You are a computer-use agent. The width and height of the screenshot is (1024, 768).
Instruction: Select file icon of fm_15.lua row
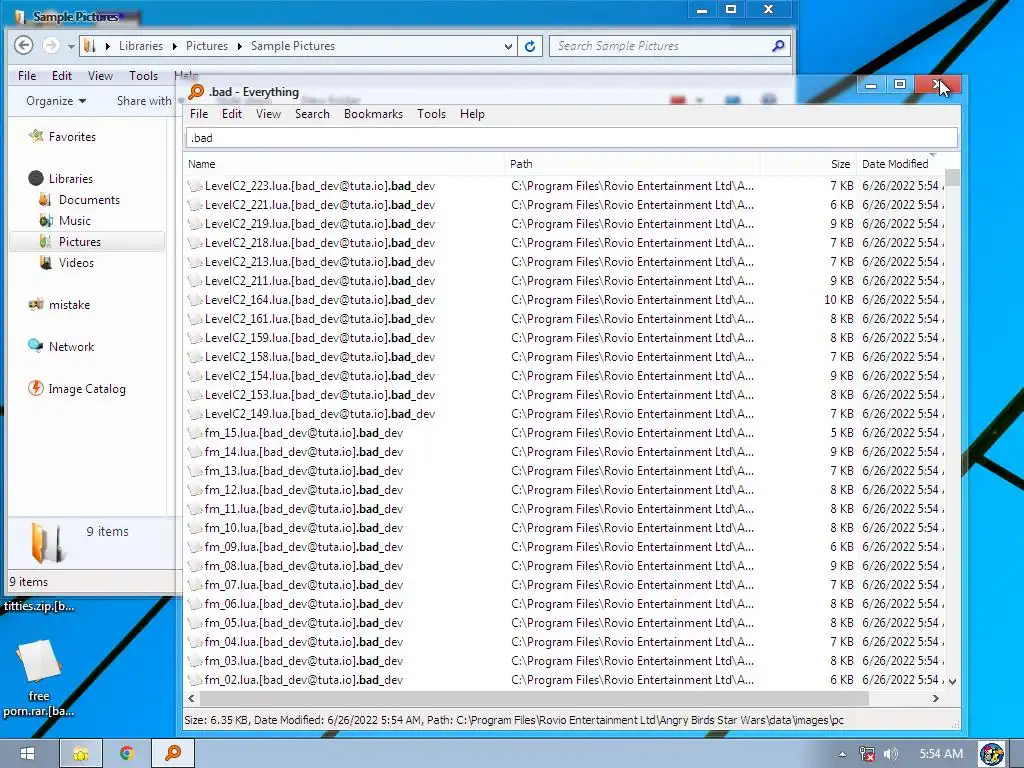pyautogui.click(x=195, y=433)
